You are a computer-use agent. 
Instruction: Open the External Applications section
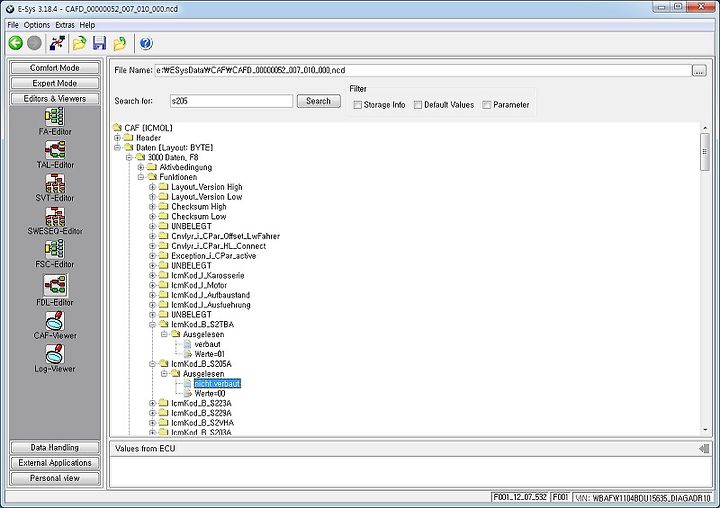coord(55,463)
